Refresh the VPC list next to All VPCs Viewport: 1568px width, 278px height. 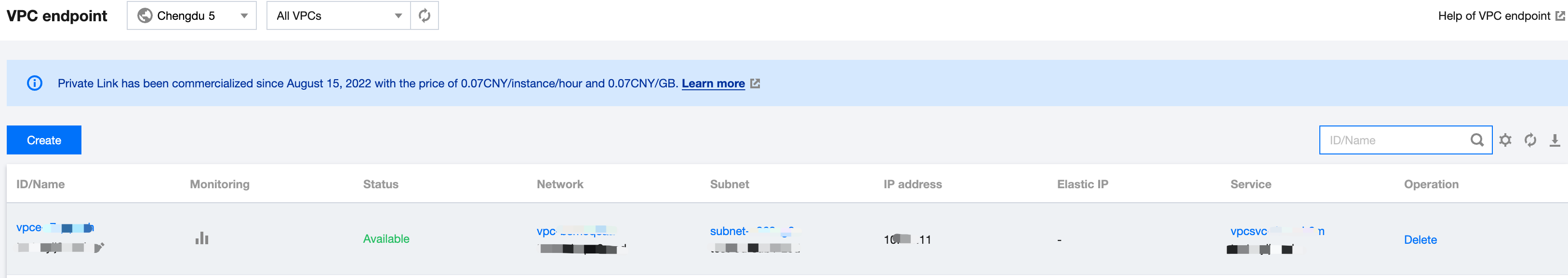pyautogui.click(x=424, y=16)
